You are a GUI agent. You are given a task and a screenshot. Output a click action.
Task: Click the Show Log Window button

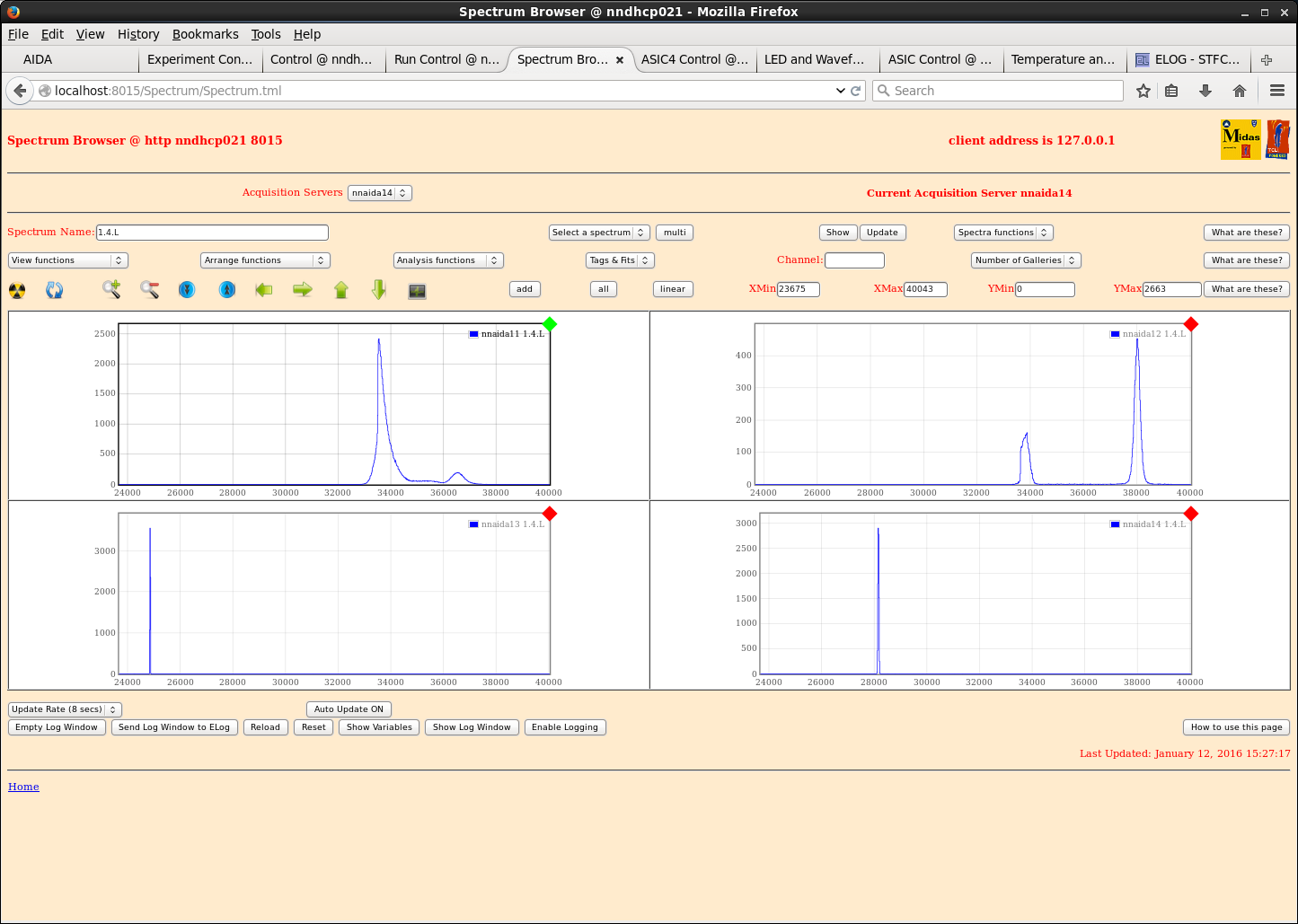472,727
